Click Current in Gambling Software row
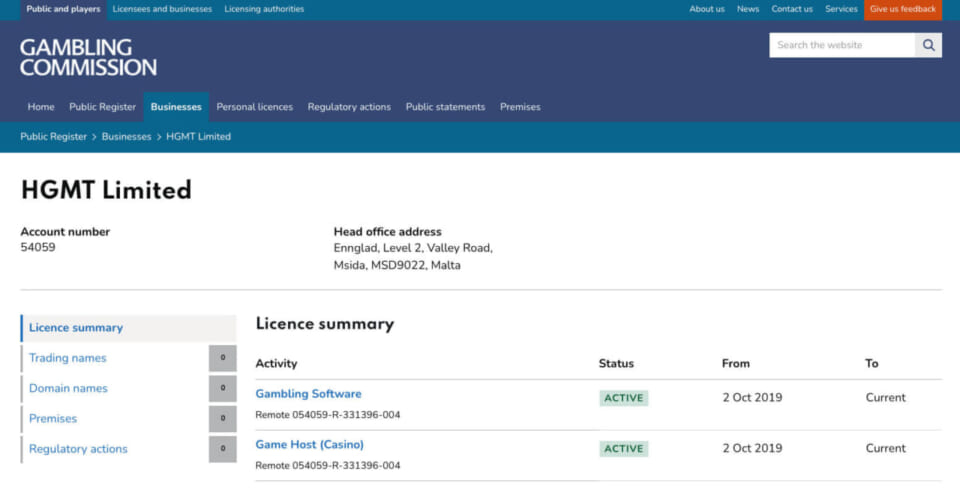The height and width of the screenshot is (496, 960). [885, 397]
